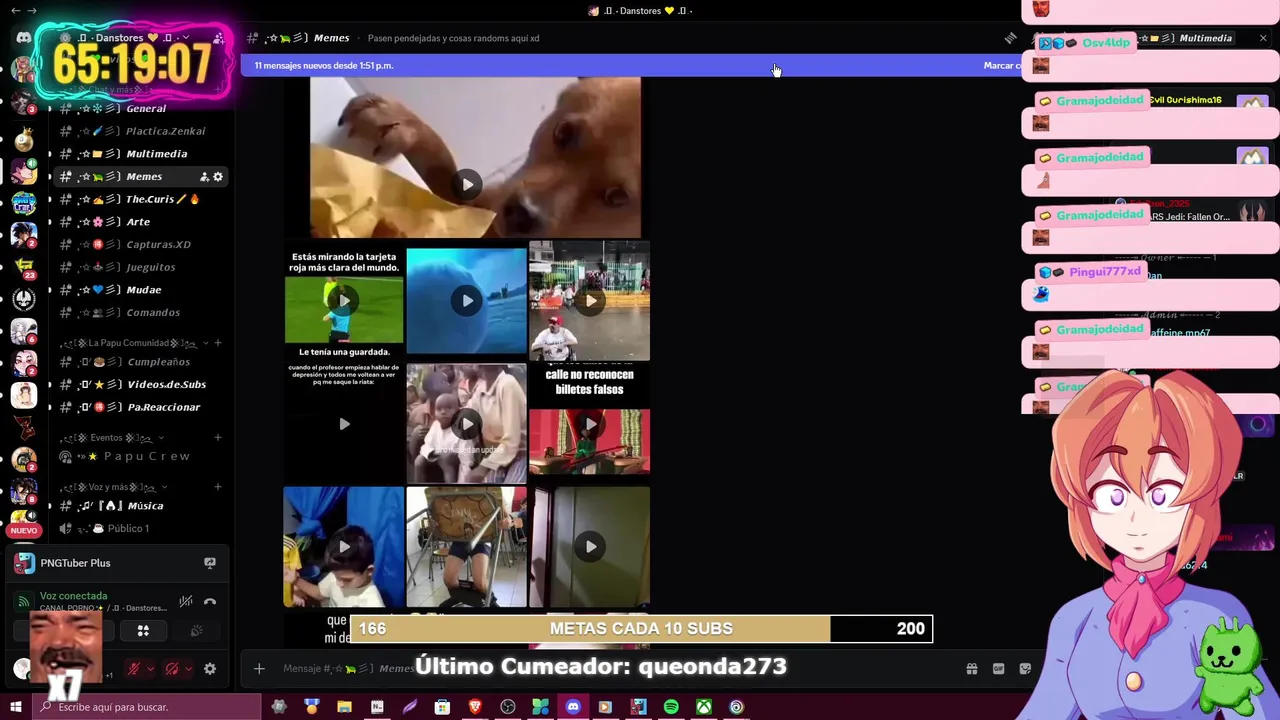Image resolution: width=1280 pixels, height=720 pixels.
Task: Open the Cumpleaños channel
Action: [142, 362]
